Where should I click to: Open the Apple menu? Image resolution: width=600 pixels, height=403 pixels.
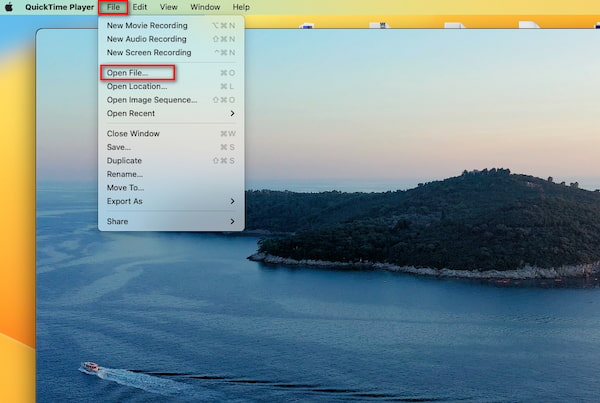click(x=9, y=7)
